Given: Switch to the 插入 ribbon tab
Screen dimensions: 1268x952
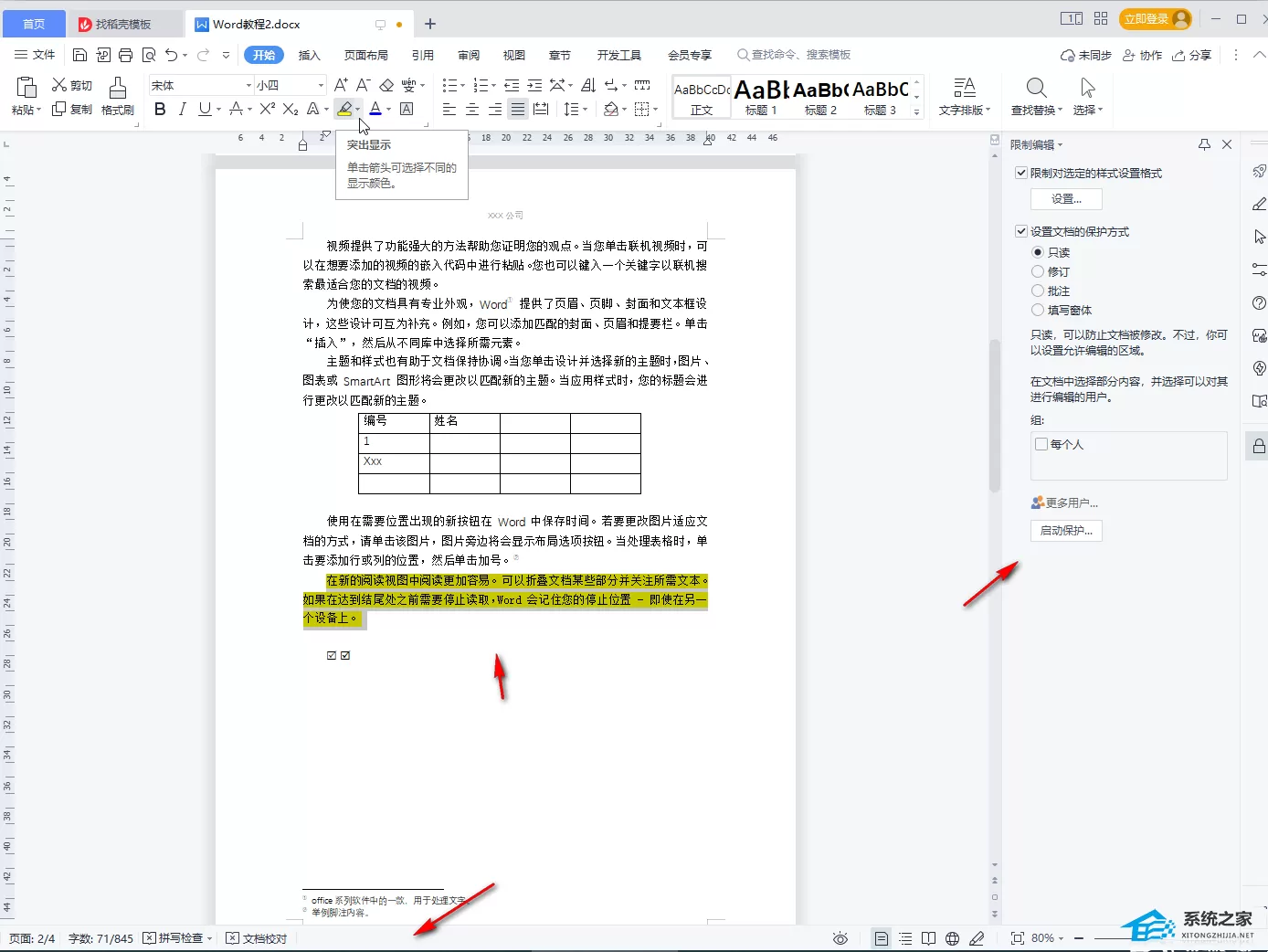Looking at the screenshot, I should [310, 55].
